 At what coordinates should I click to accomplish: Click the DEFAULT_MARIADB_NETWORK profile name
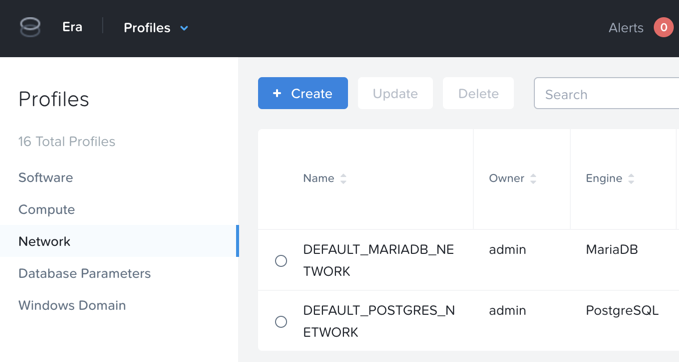point(378,260)
